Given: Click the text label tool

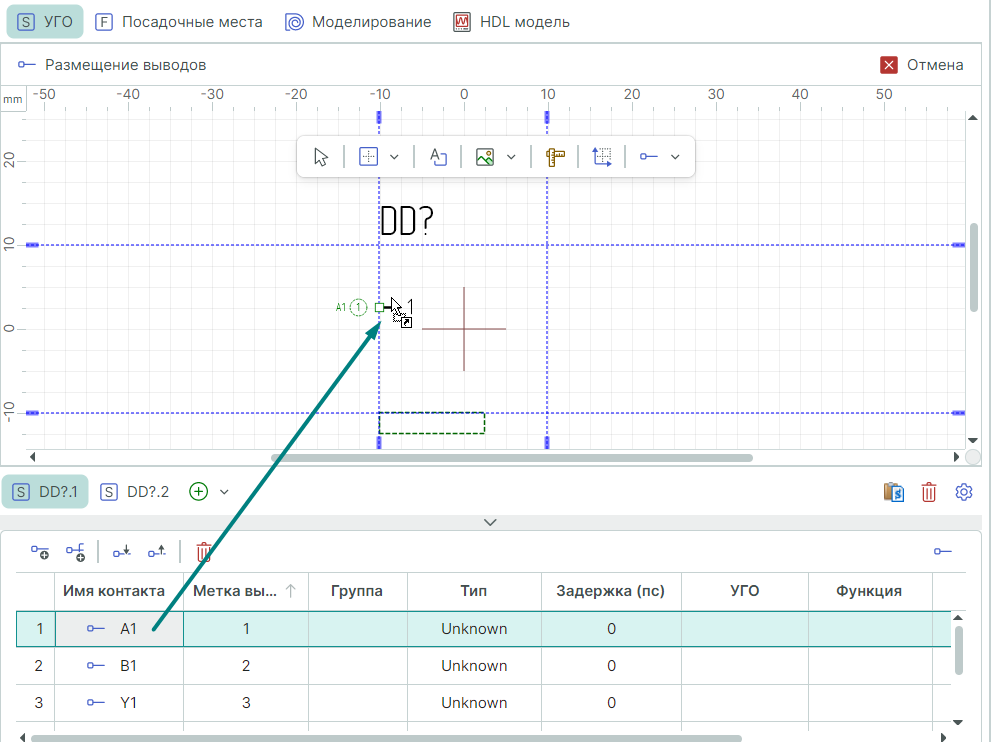Looking at the screenshot, I should pos(437,157).
